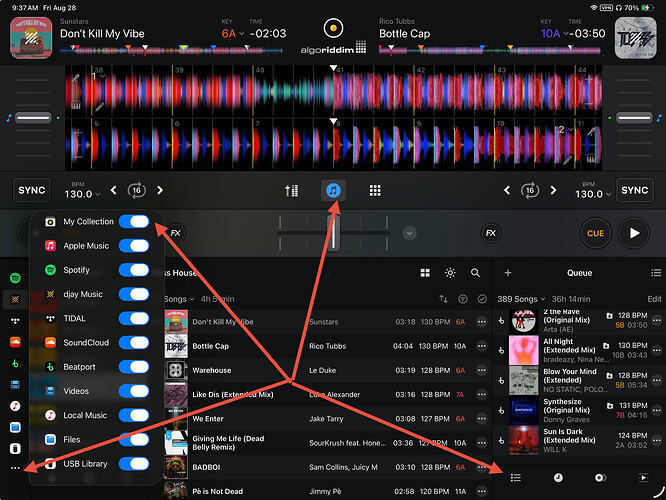Open queue tab list icon at bottom
The height and width of the screenshot is (500, 666).
point(516,478)
